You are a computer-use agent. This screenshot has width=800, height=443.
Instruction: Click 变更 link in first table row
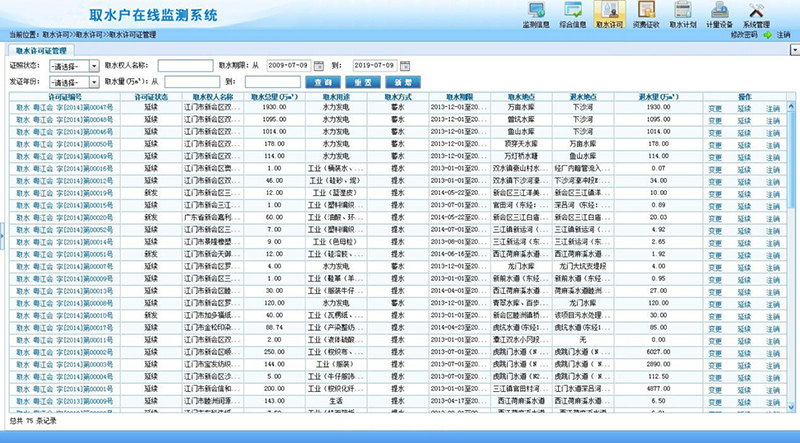(714, 106)
